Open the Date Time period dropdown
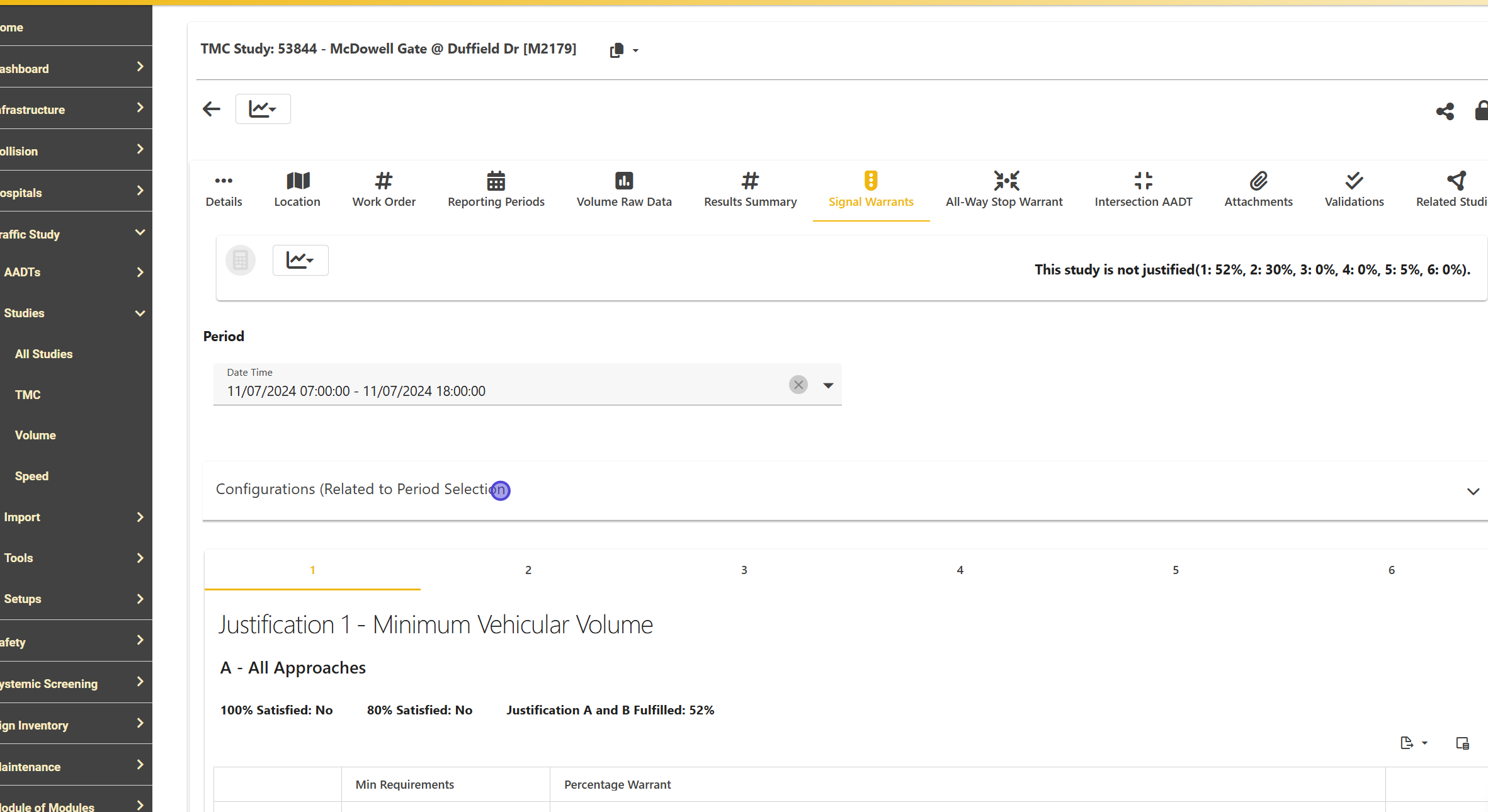 tap(828, 385)
